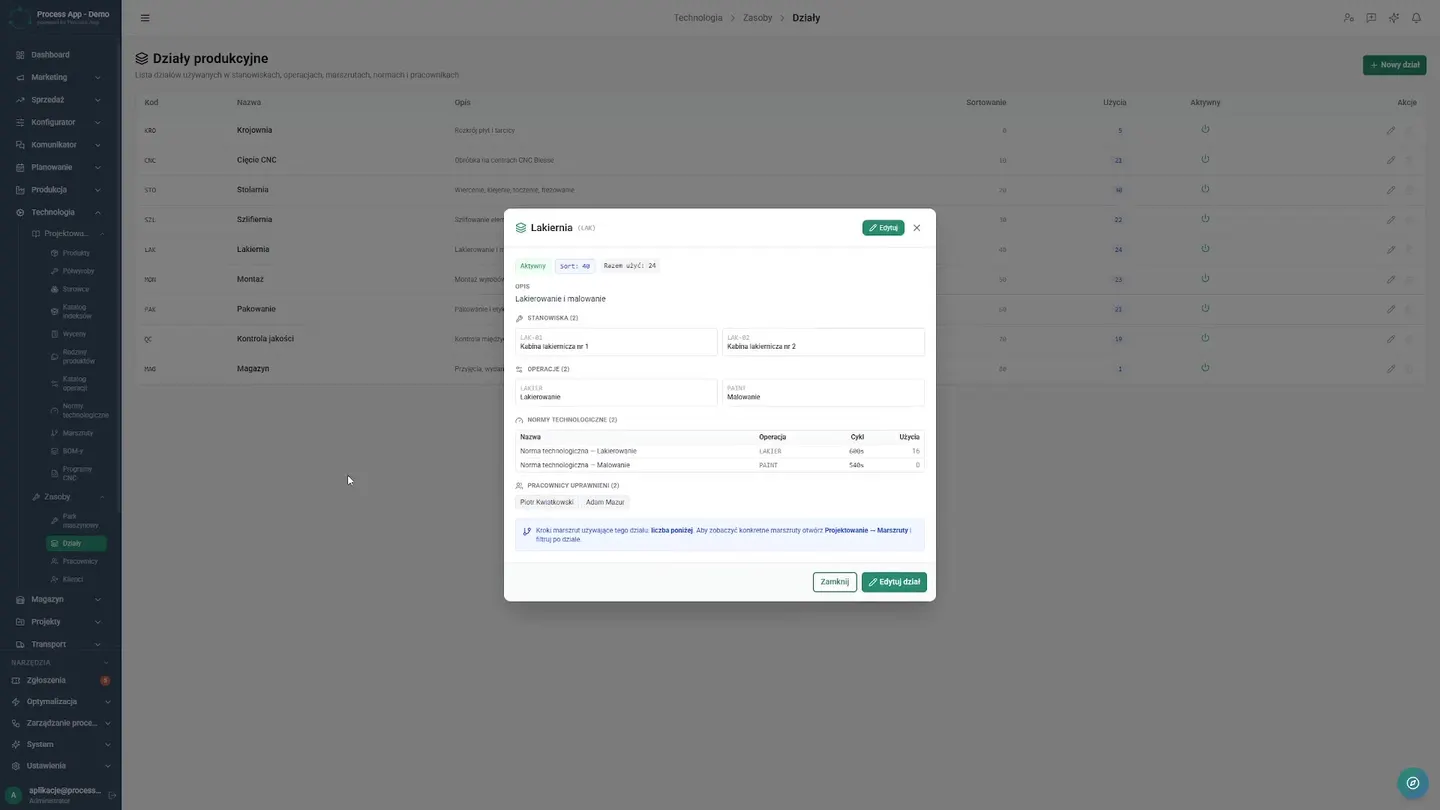
Task: Expand the Produkcja sidebar section
Action: pos(60,190)
